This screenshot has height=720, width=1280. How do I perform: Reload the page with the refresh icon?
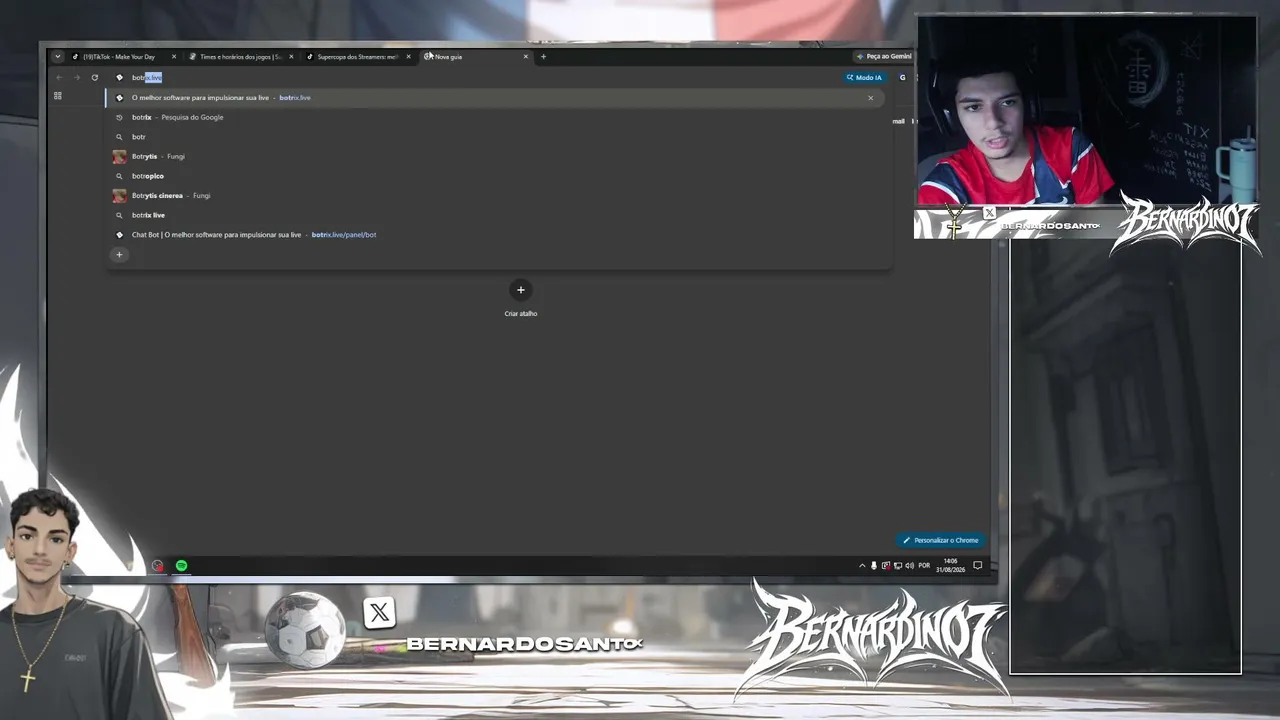95,78
